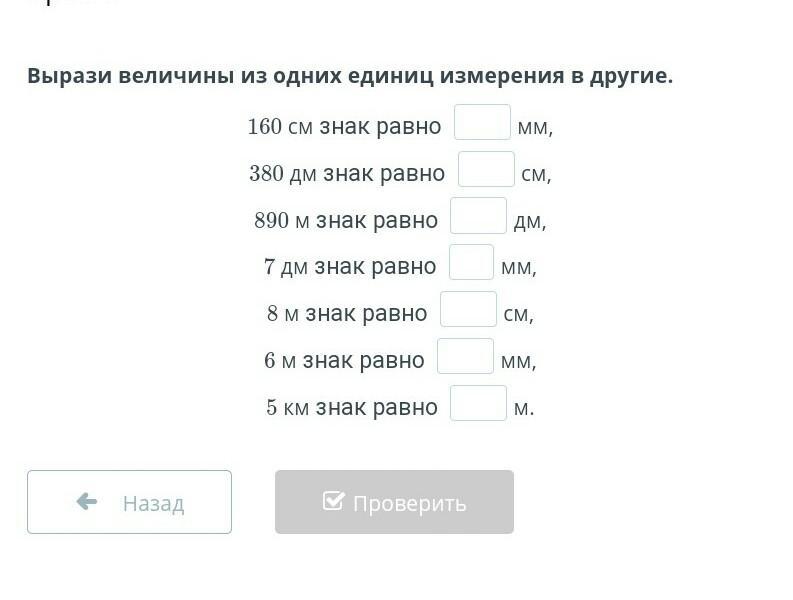
Task: Click the 'м.' unit after last field
Action: 524,408
